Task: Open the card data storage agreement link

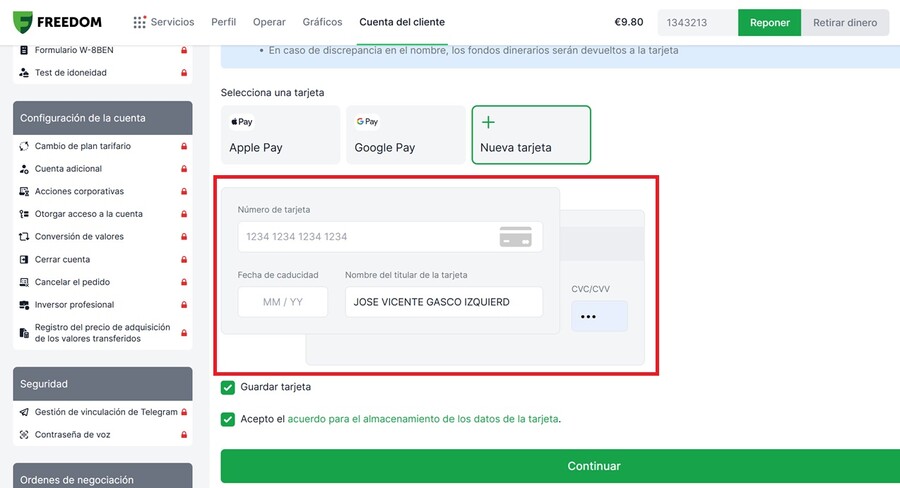Action: (x=423, y=419)
